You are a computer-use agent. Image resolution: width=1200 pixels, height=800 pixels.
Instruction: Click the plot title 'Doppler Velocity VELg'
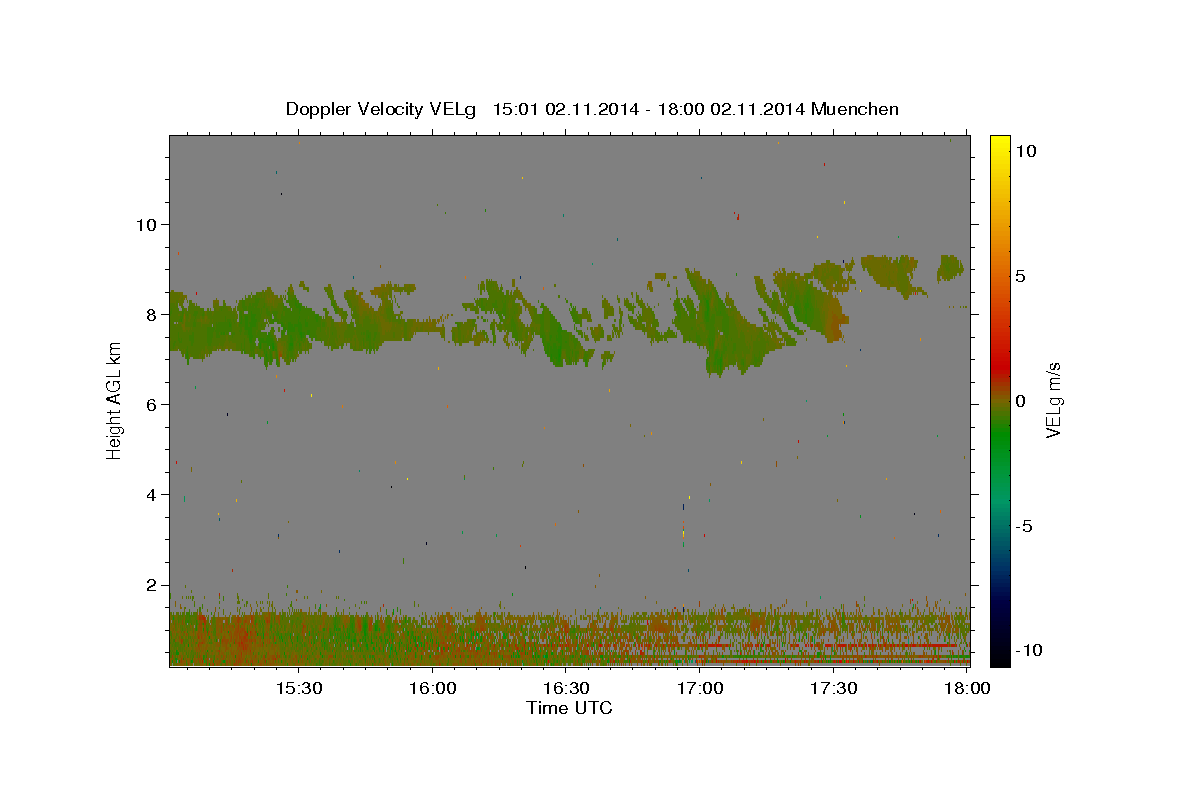pyautogui.click(x=379, y=109)
